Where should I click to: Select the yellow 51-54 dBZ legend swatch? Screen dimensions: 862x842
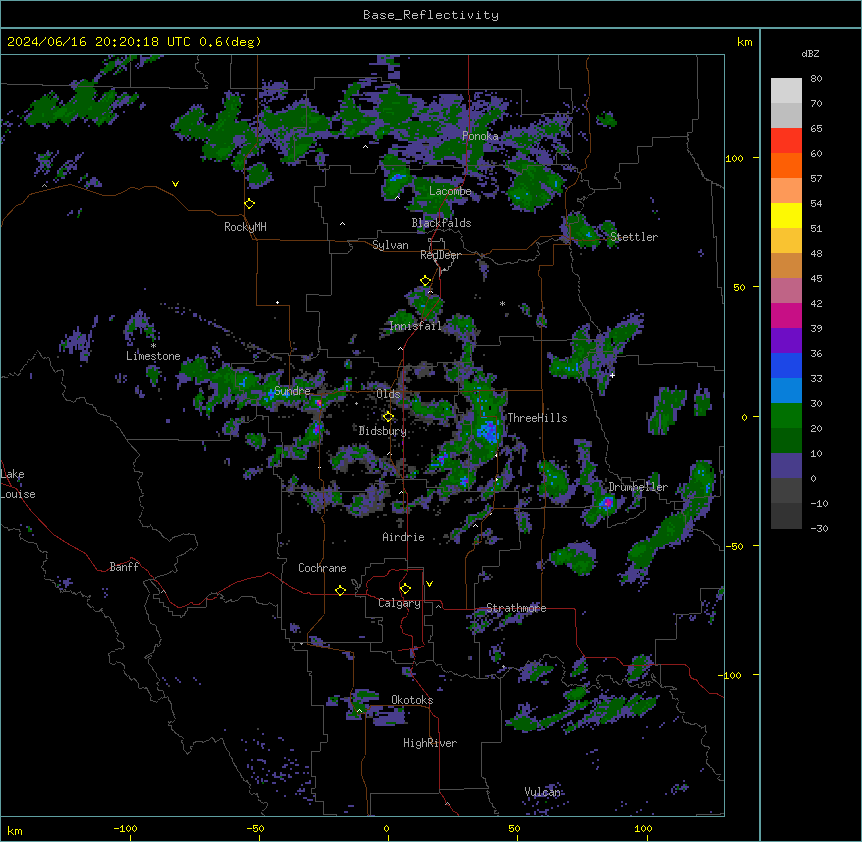coord(786,215)
